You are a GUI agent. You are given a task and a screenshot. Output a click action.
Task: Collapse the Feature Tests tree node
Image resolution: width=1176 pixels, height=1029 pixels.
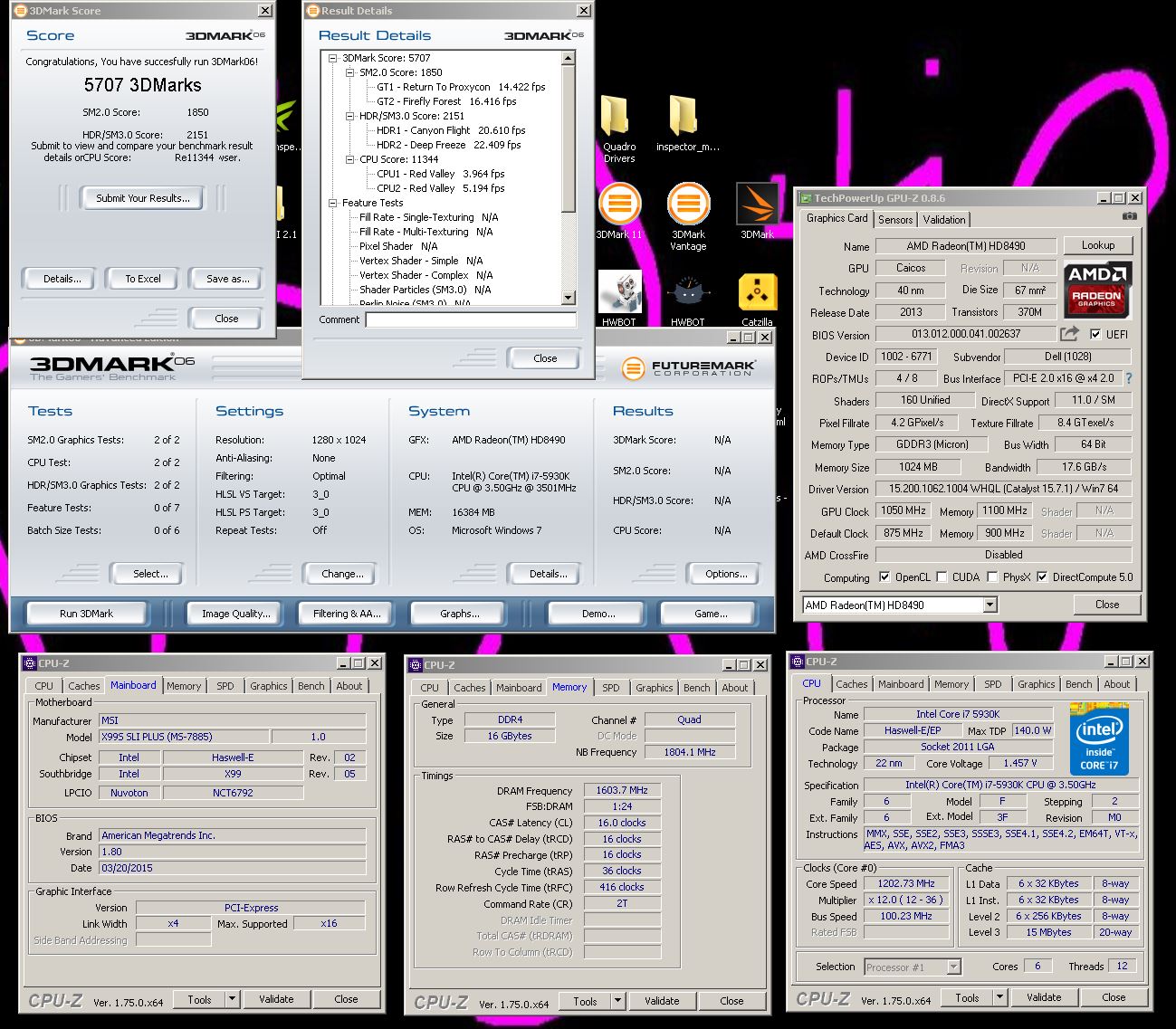point(332,203)
